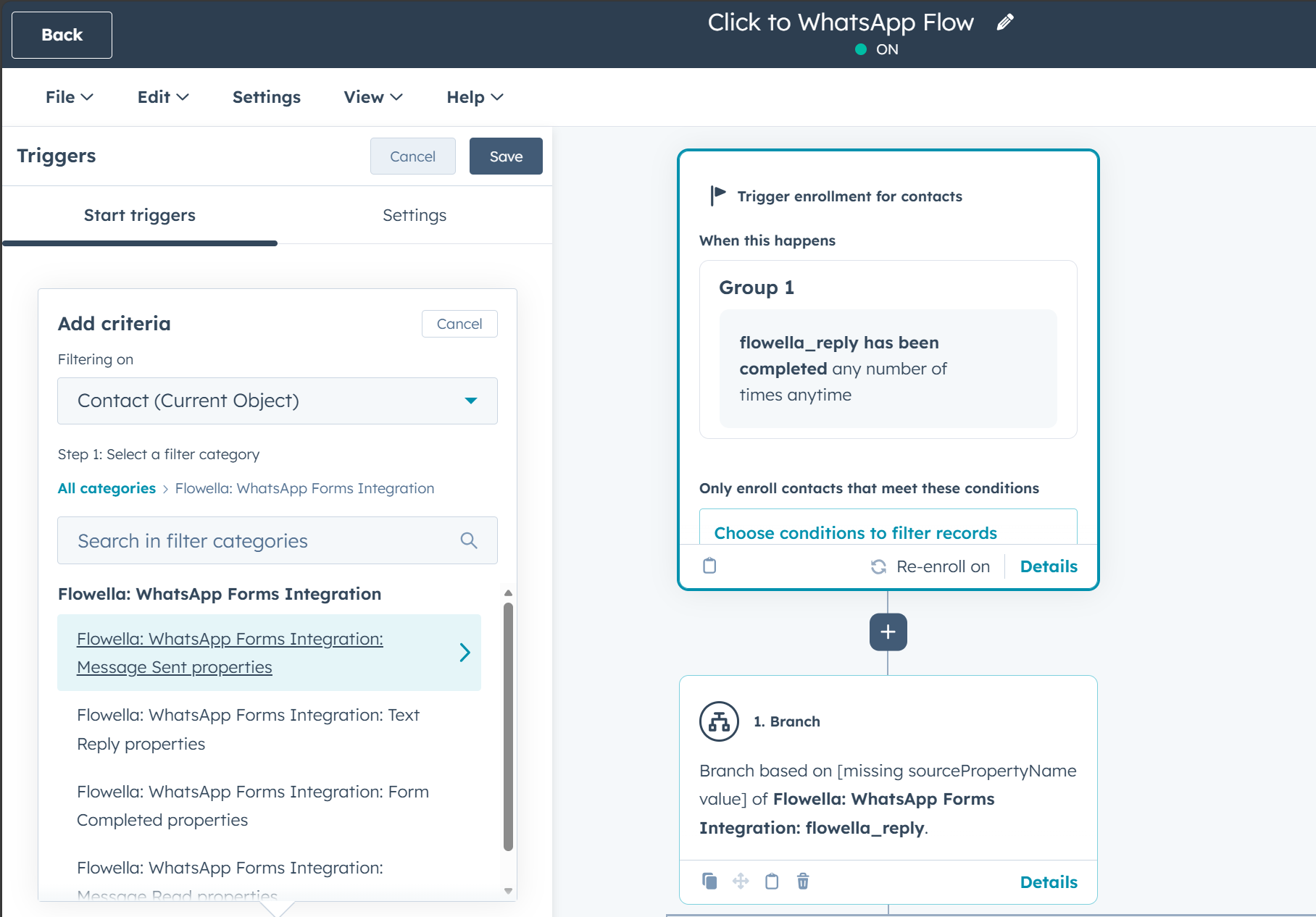Delete the Branch using the trash icon
1316x917 pixels.
[802, 882]
